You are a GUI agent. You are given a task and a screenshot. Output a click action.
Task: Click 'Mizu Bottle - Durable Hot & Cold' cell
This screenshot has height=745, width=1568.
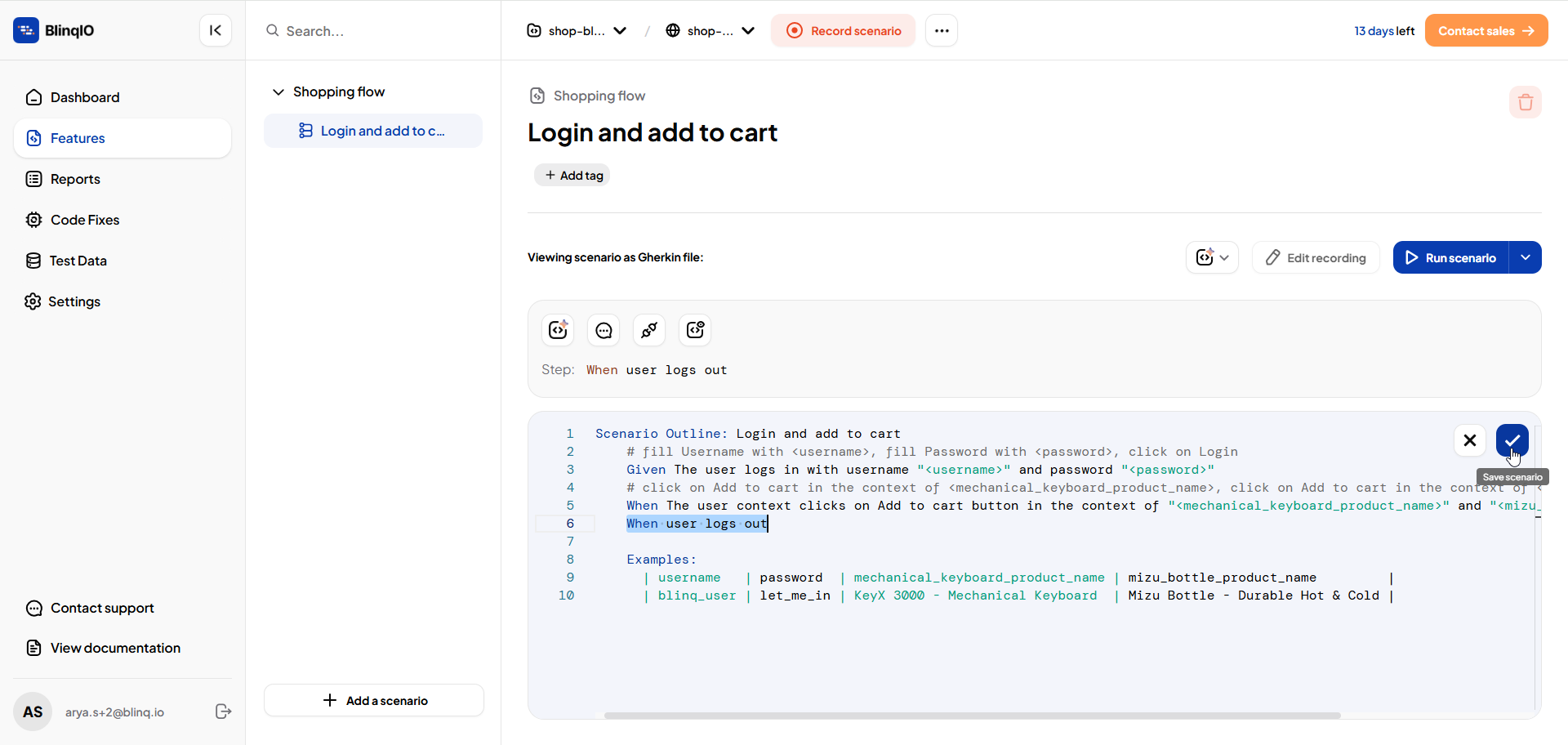pos(1254,596)
